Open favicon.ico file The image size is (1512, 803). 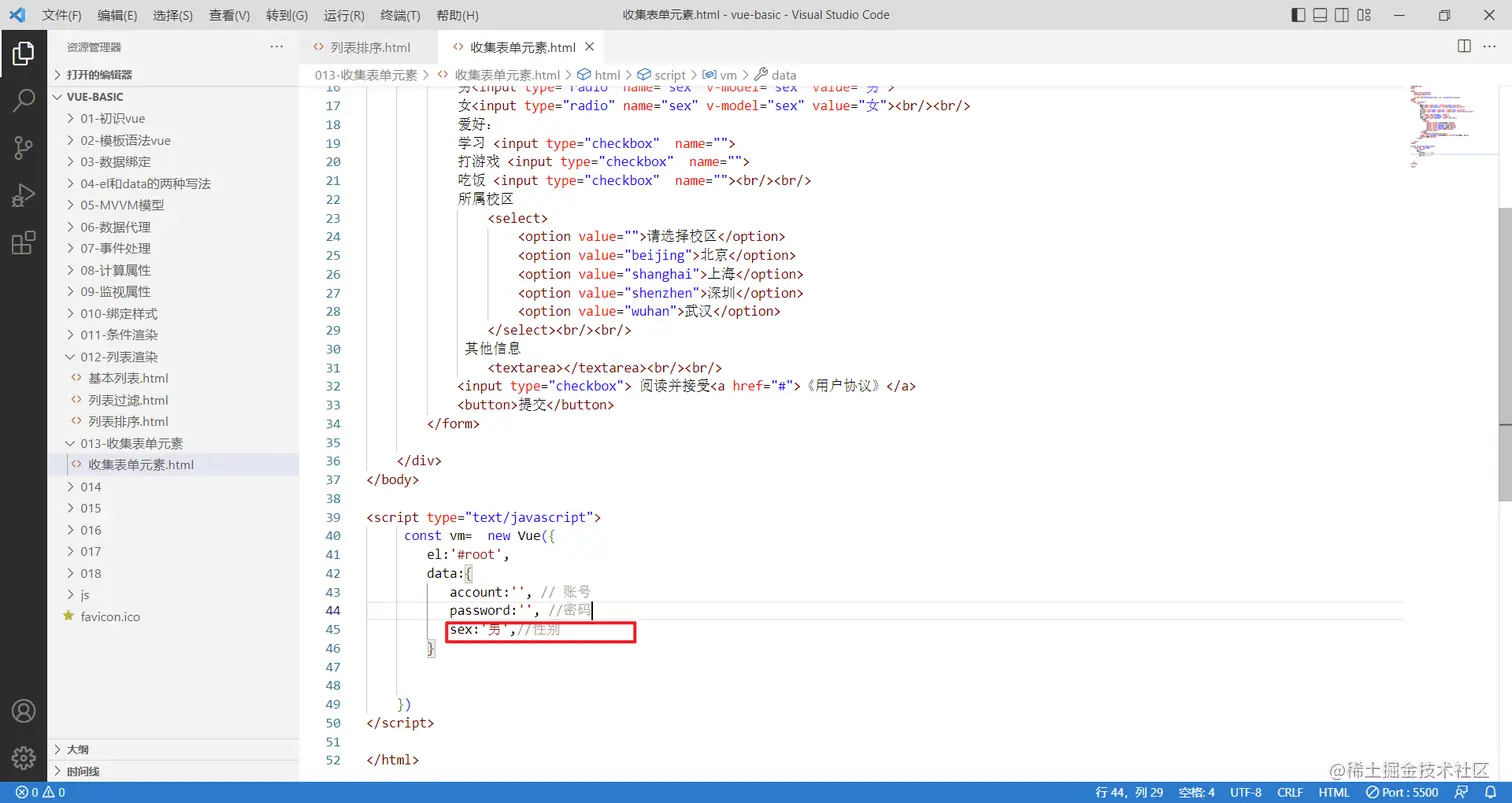(x=174, y=617)
